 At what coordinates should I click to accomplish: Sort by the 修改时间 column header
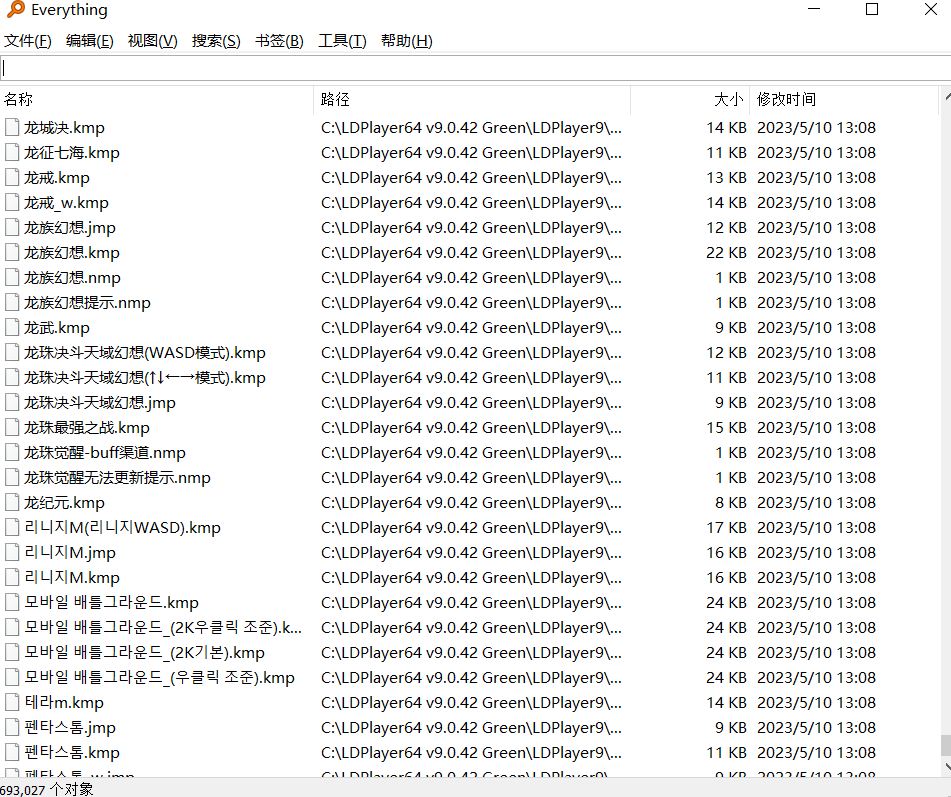pos(844,99)
